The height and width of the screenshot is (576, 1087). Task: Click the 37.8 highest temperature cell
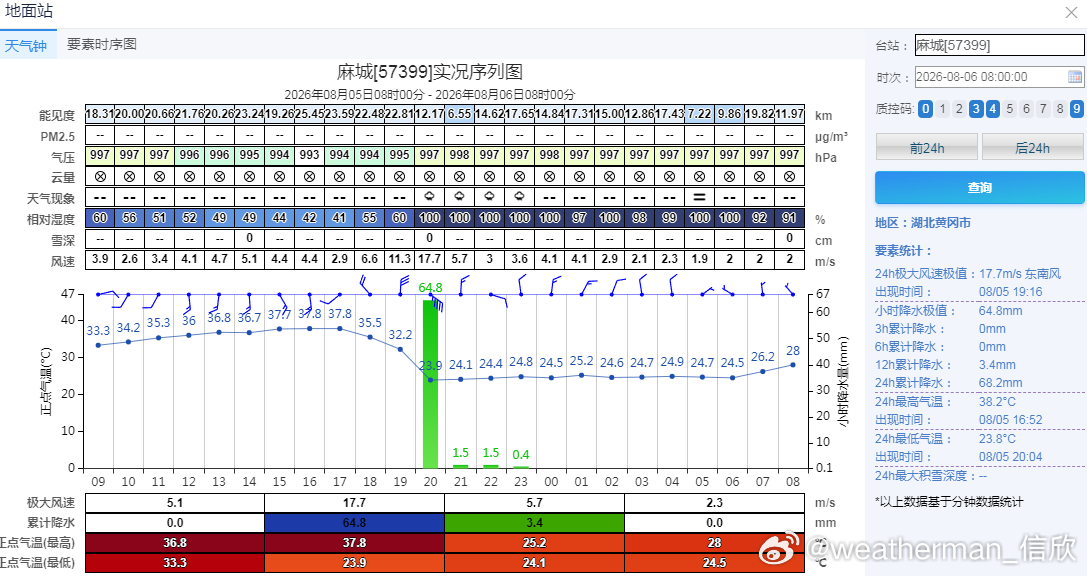(354, 543)
